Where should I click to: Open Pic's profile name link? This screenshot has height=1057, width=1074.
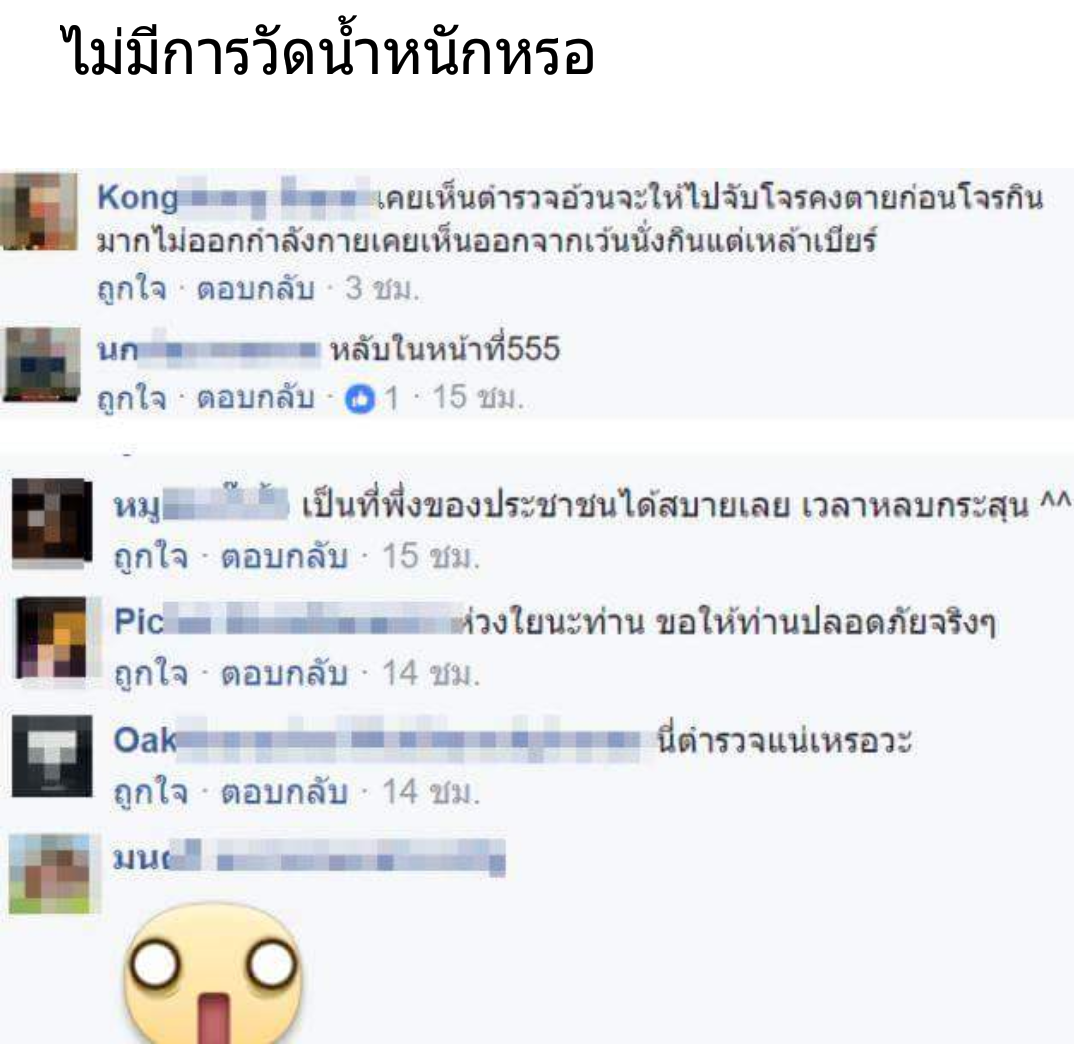[x=288, y=622]
